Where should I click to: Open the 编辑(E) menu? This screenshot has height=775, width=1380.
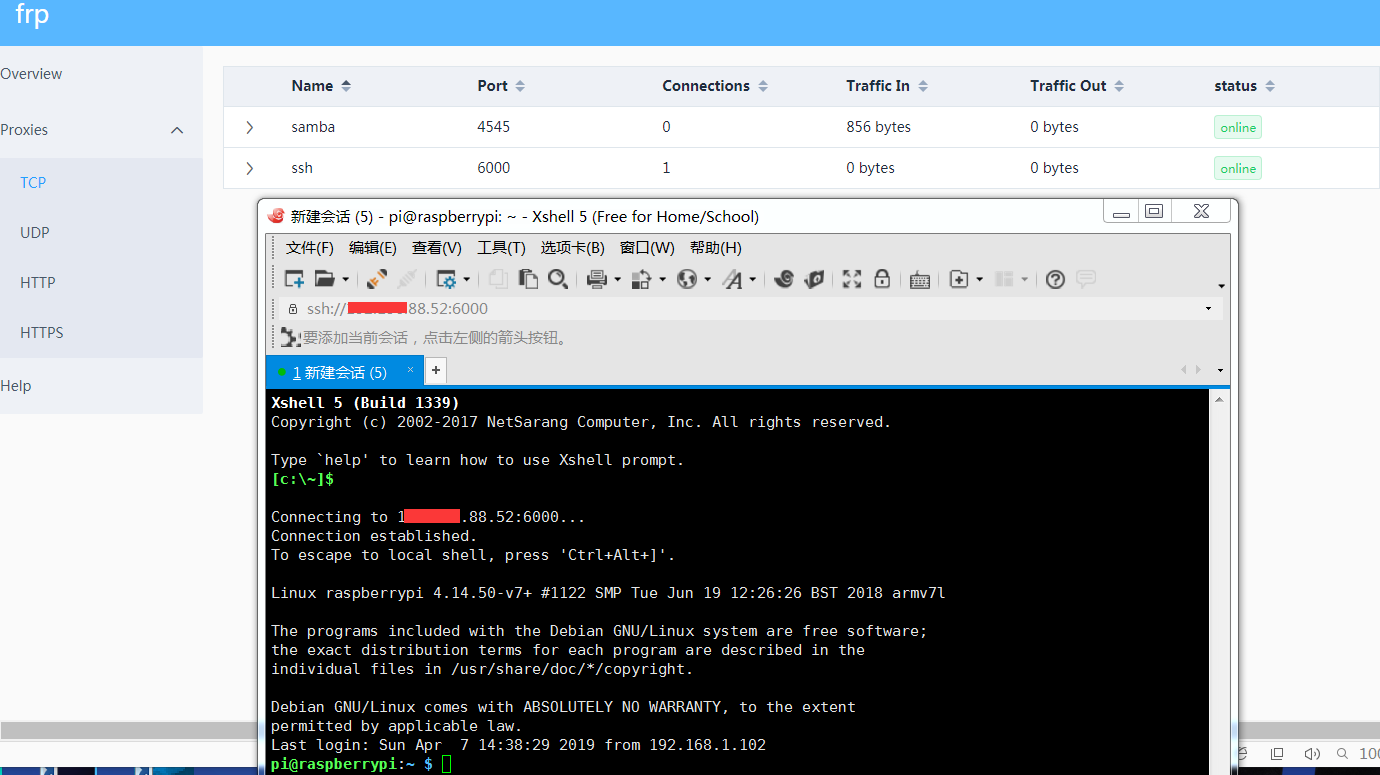coord(373,247)
